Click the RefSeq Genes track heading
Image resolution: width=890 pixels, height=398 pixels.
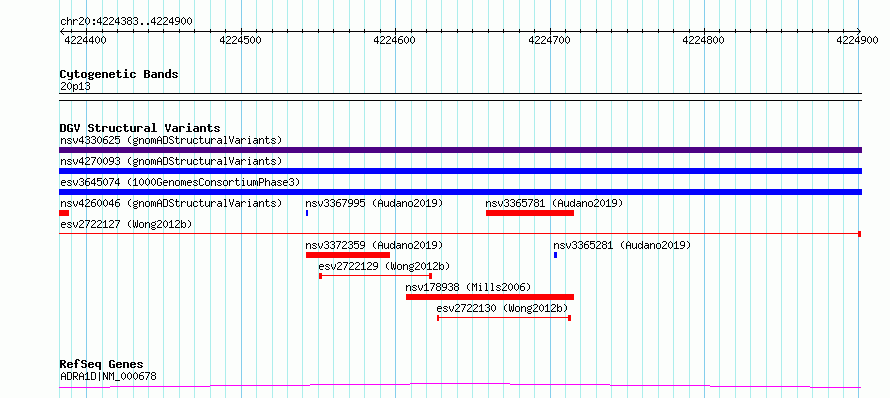point(101,365)
